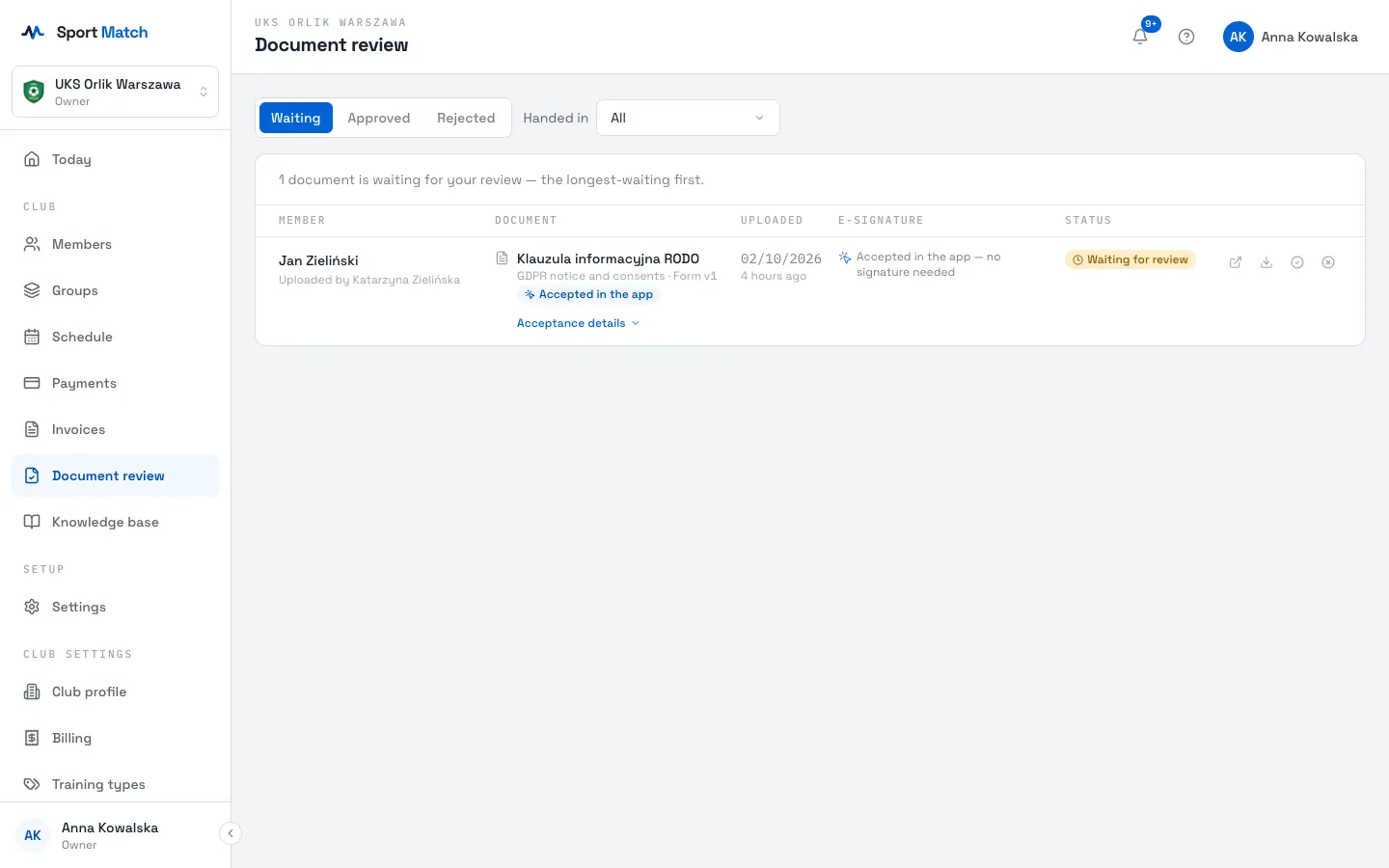
Task: Click the DOCUMENT column header
Action: (x=526, y=220)
